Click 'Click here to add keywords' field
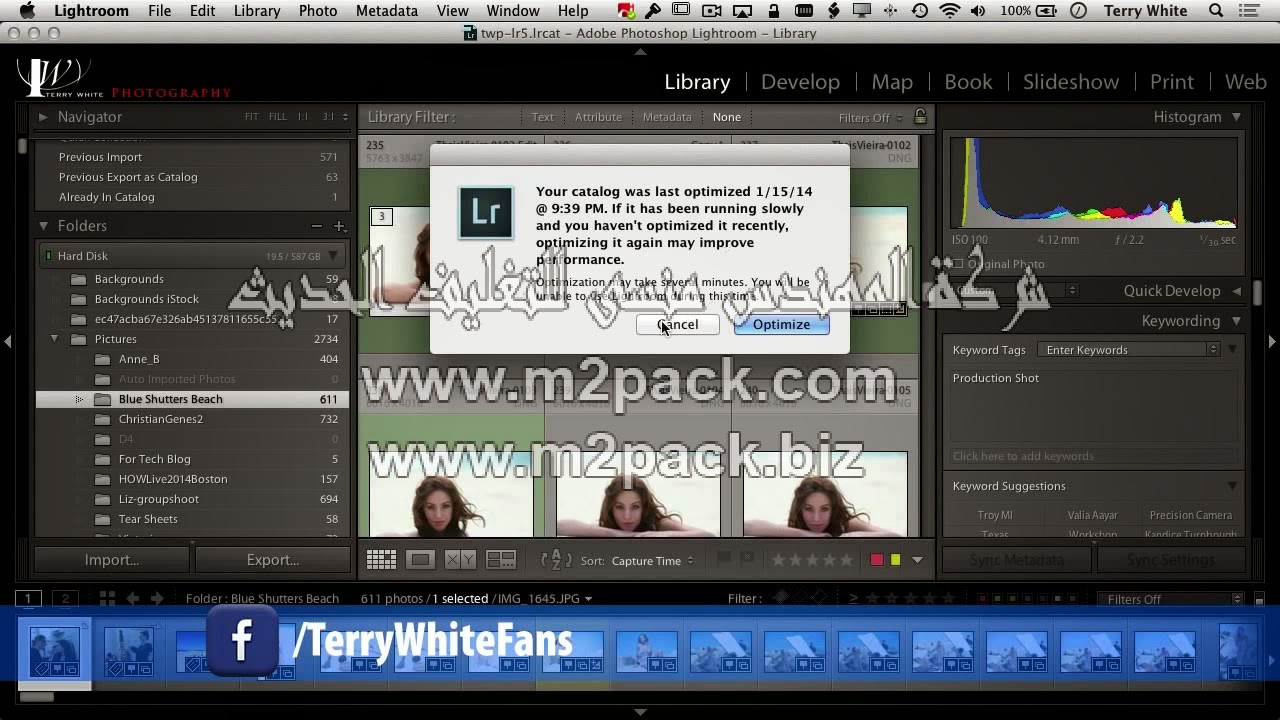The width and height of the screenshot is (1280, 720). [x=1092, y=456]
